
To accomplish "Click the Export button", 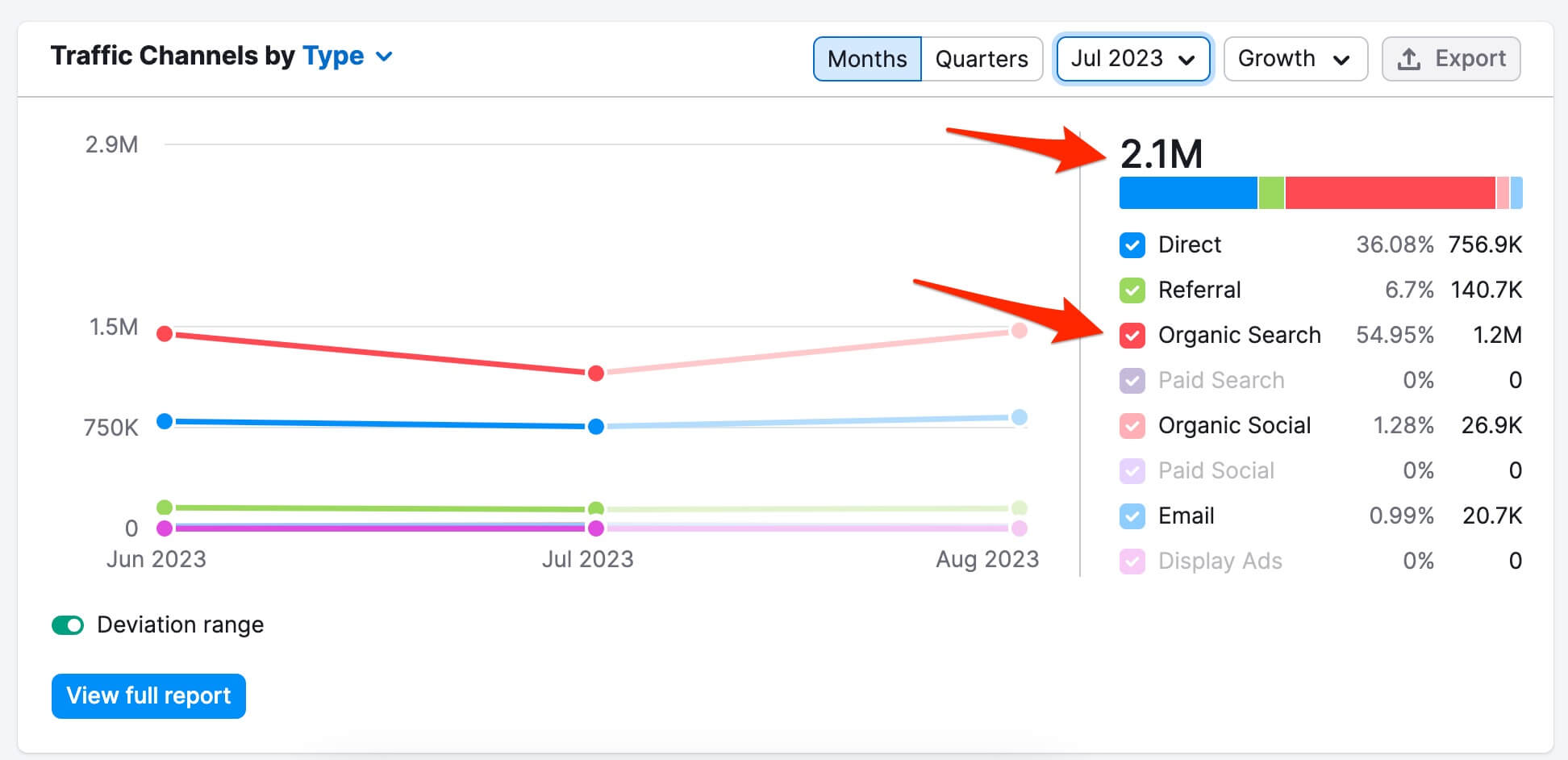I will tap(1451, 59).
